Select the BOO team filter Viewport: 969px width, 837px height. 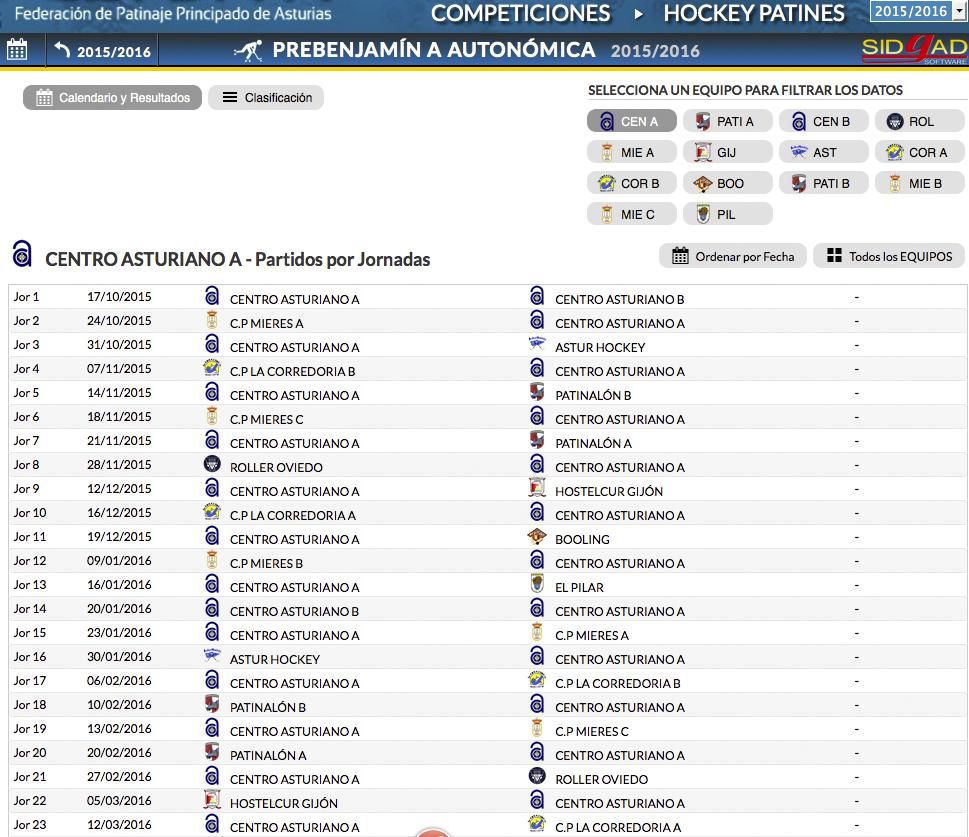point(727,183)
